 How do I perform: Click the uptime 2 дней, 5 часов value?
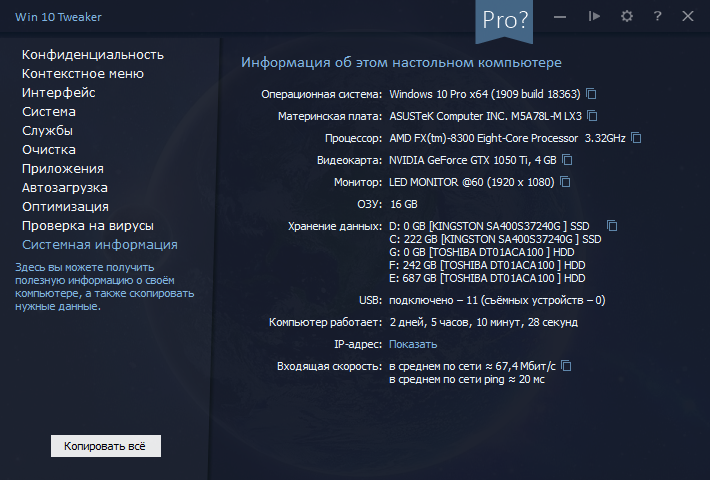[484, 322]
